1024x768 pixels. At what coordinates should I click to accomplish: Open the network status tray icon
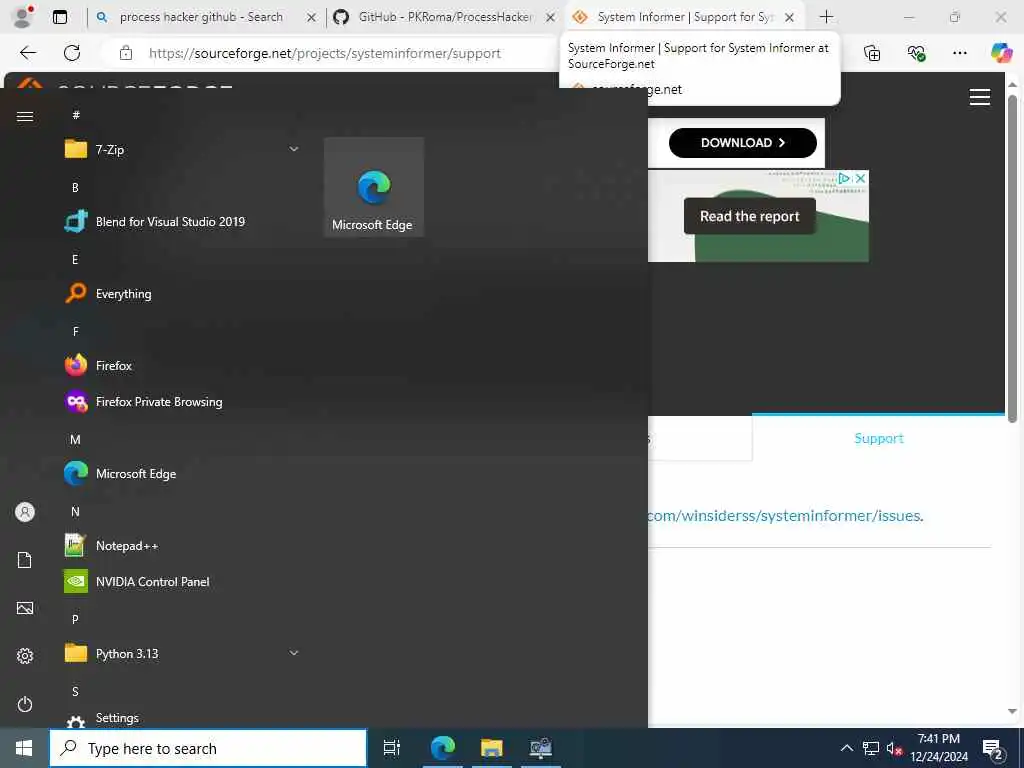coord(871,748)
